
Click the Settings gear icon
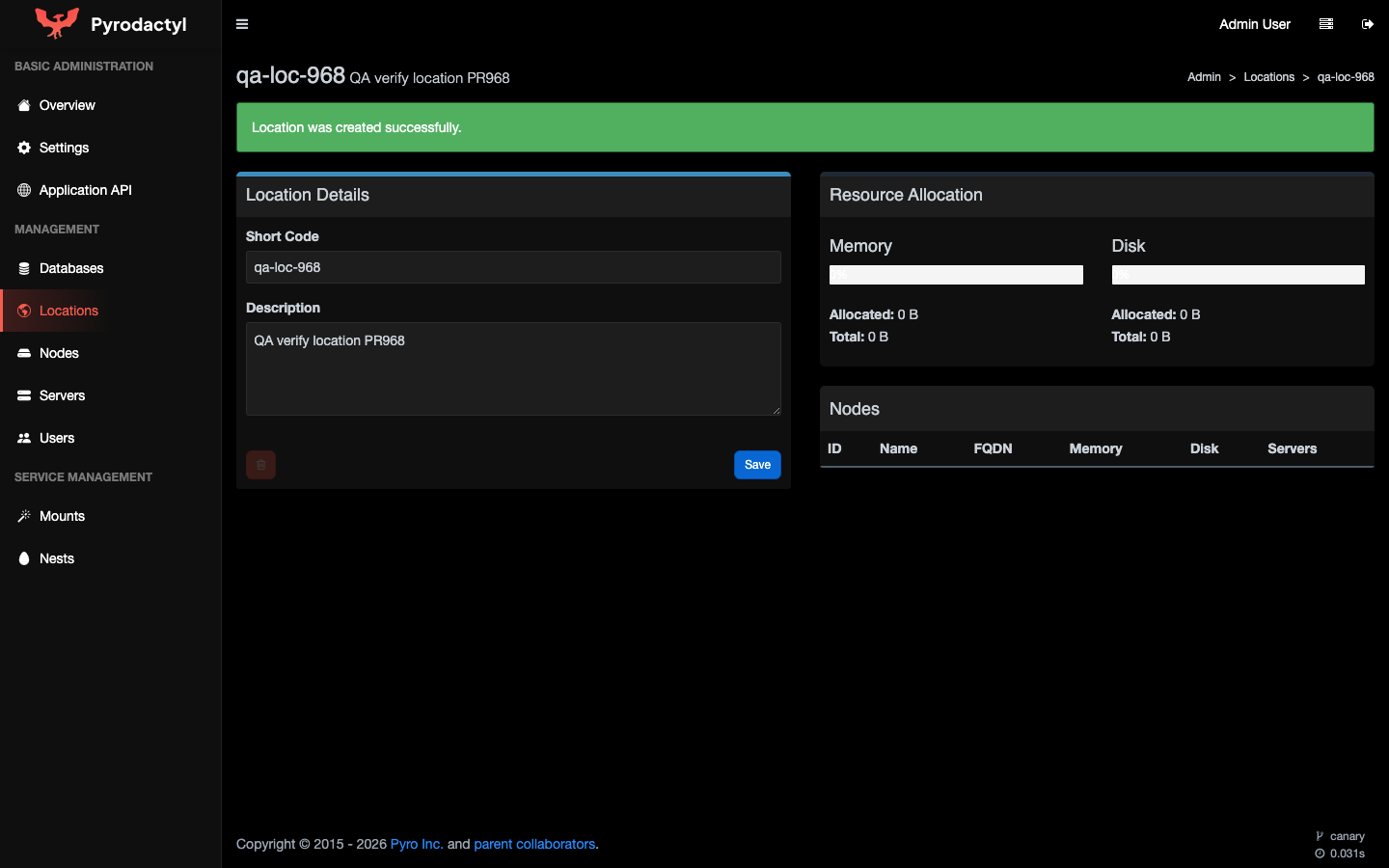24,148
